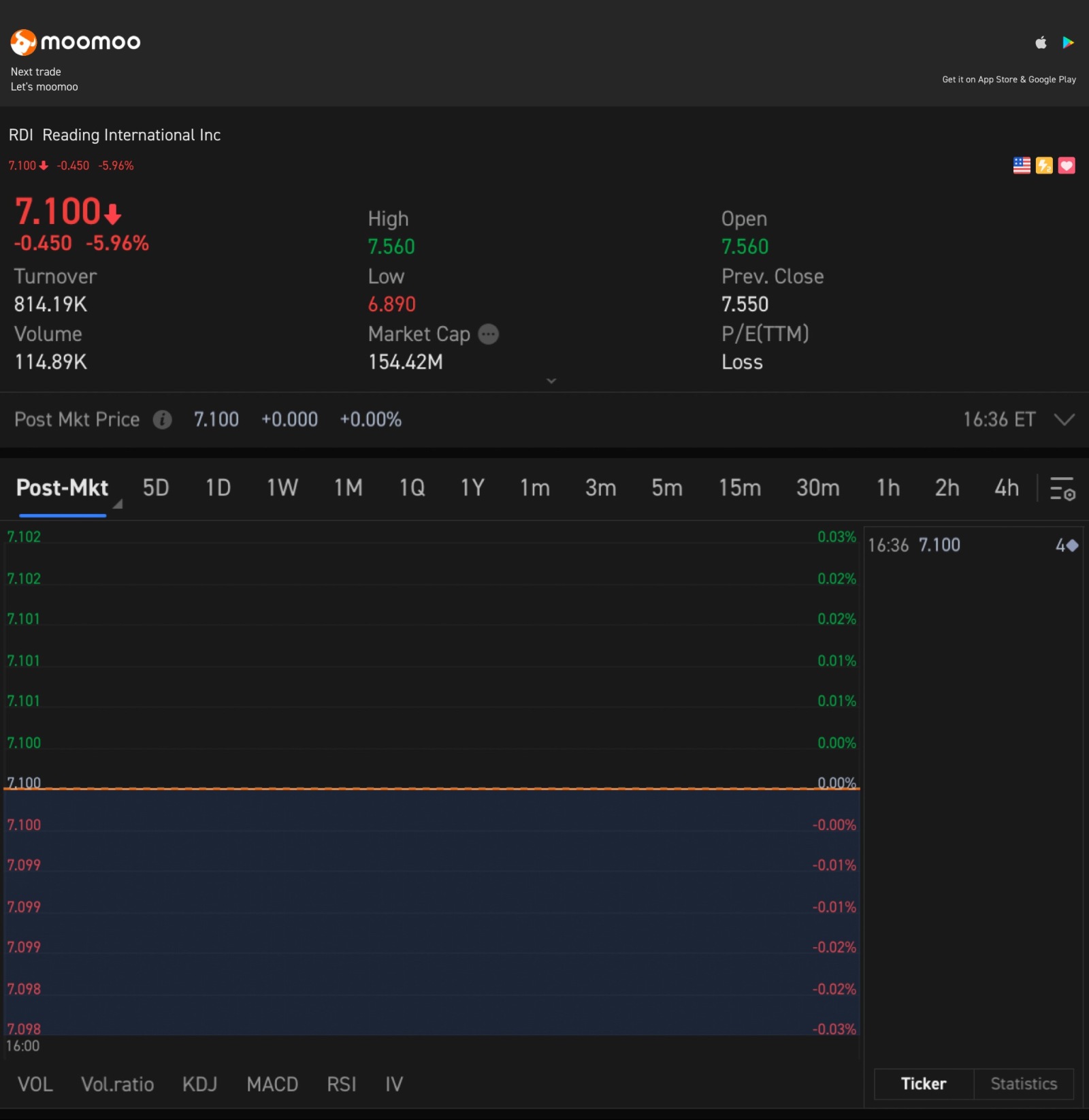Choose the 1h interval
1089x1120 pixels.
[888, 488]
